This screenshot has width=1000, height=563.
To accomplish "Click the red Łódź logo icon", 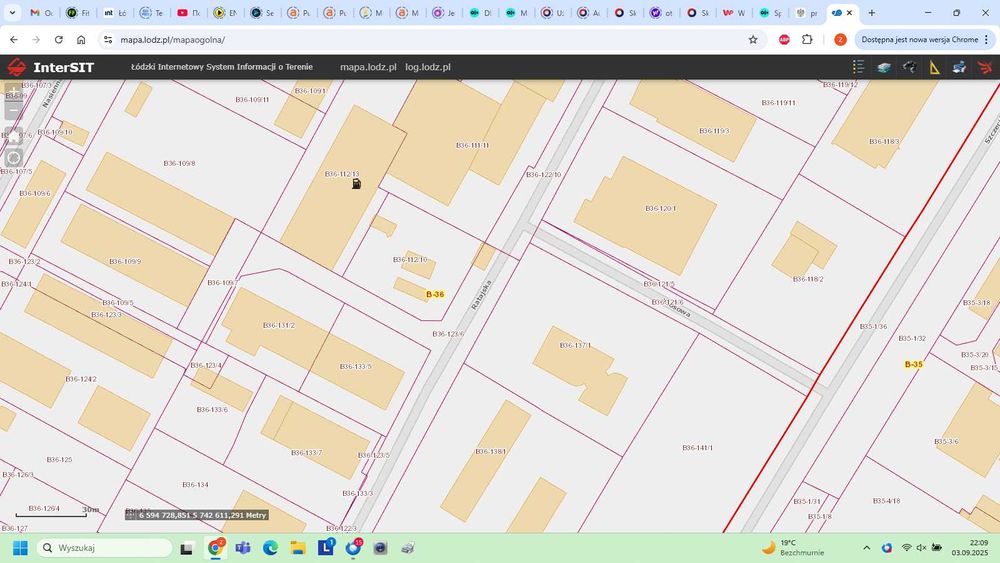I will pyautogui.click(x=986, y=67).
